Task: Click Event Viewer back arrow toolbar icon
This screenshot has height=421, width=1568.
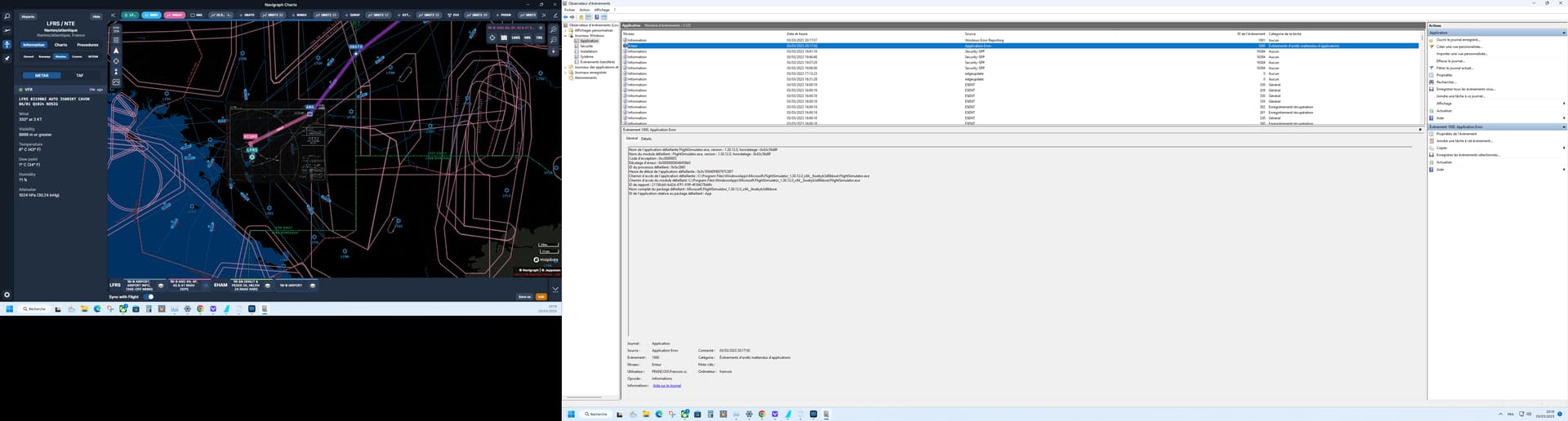Action: click(566, 16)
